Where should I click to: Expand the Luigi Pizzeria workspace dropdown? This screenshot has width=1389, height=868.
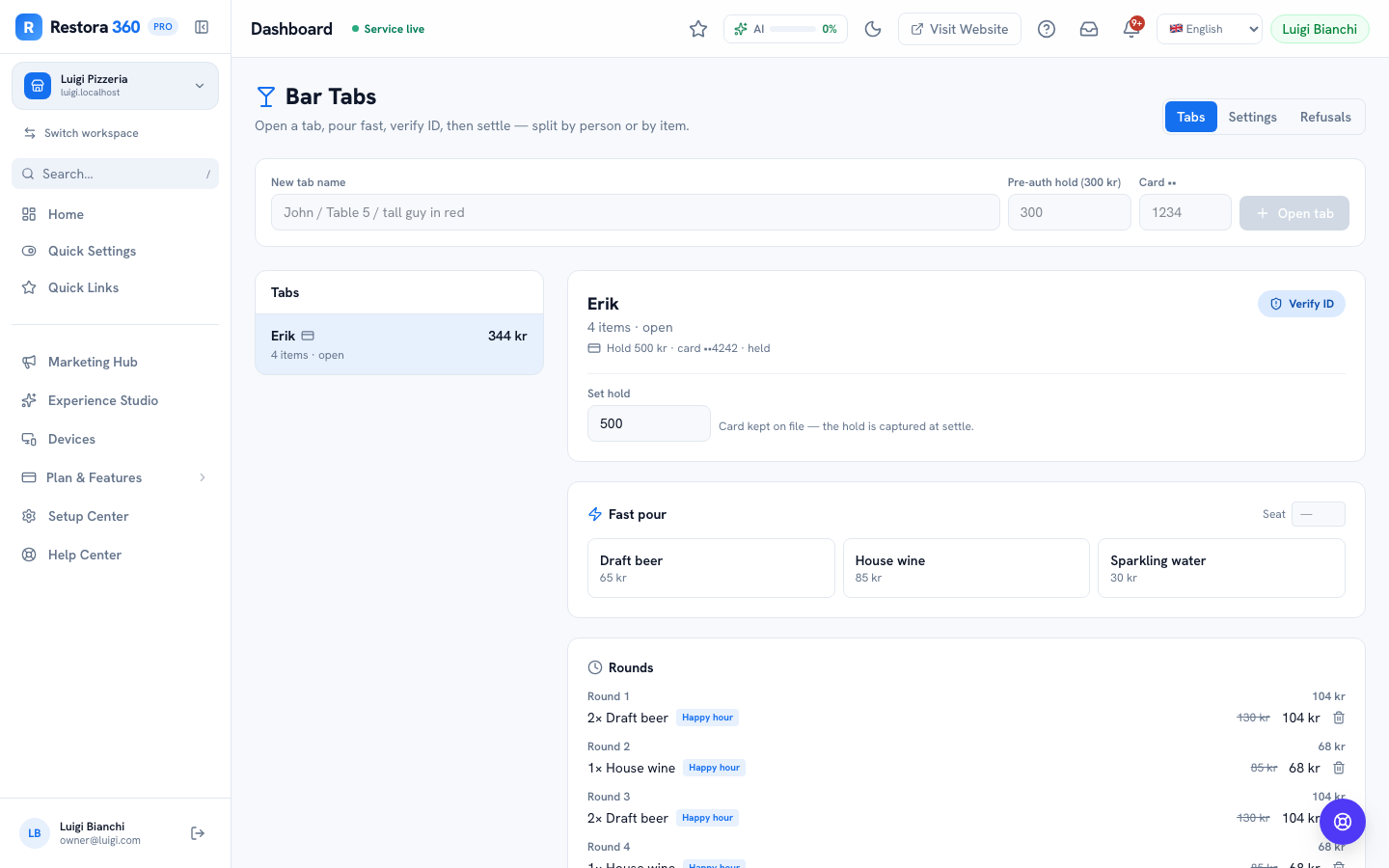pos(115,86)
